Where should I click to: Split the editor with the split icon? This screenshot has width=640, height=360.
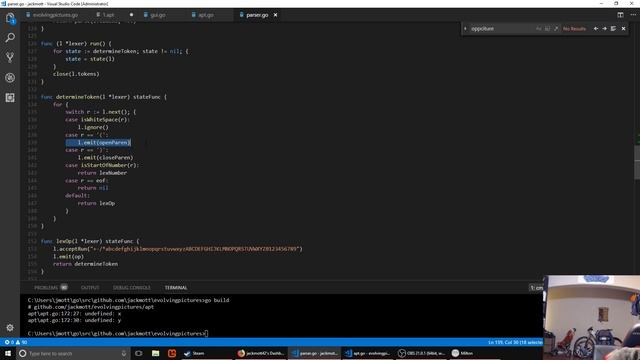pos(620,15)
